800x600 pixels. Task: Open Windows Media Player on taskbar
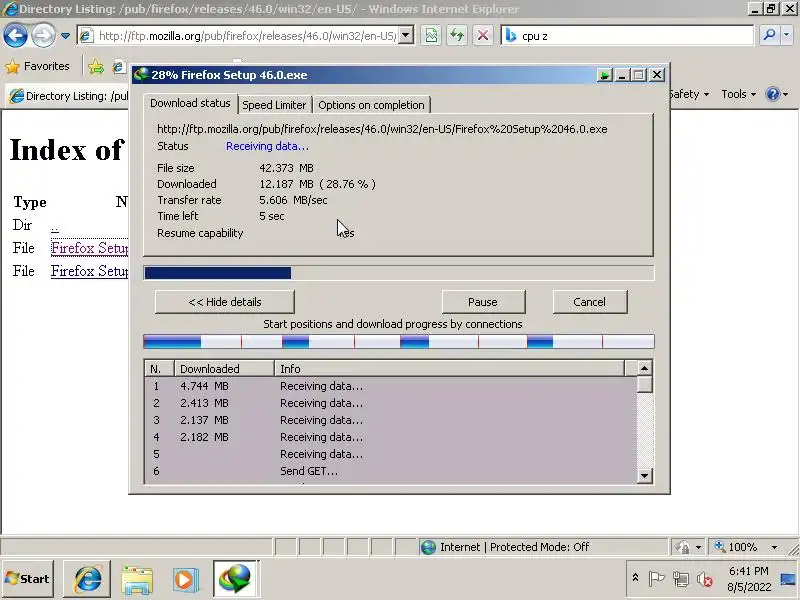click(185, 579)
